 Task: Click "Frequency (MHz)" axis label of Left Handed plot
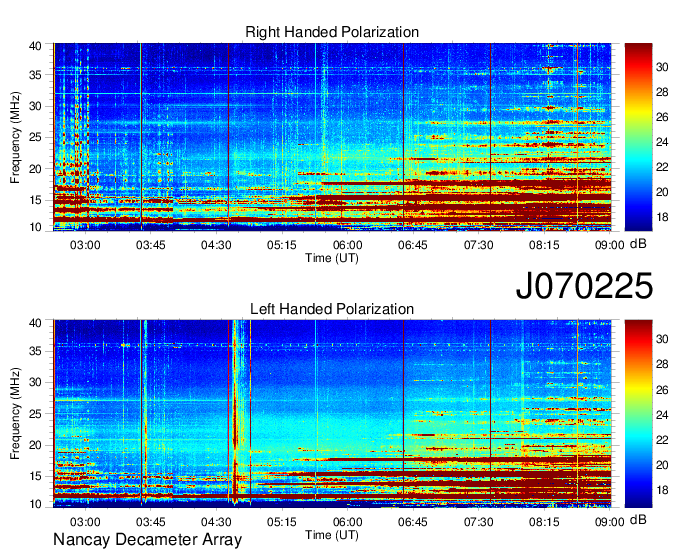click(15, 414)
